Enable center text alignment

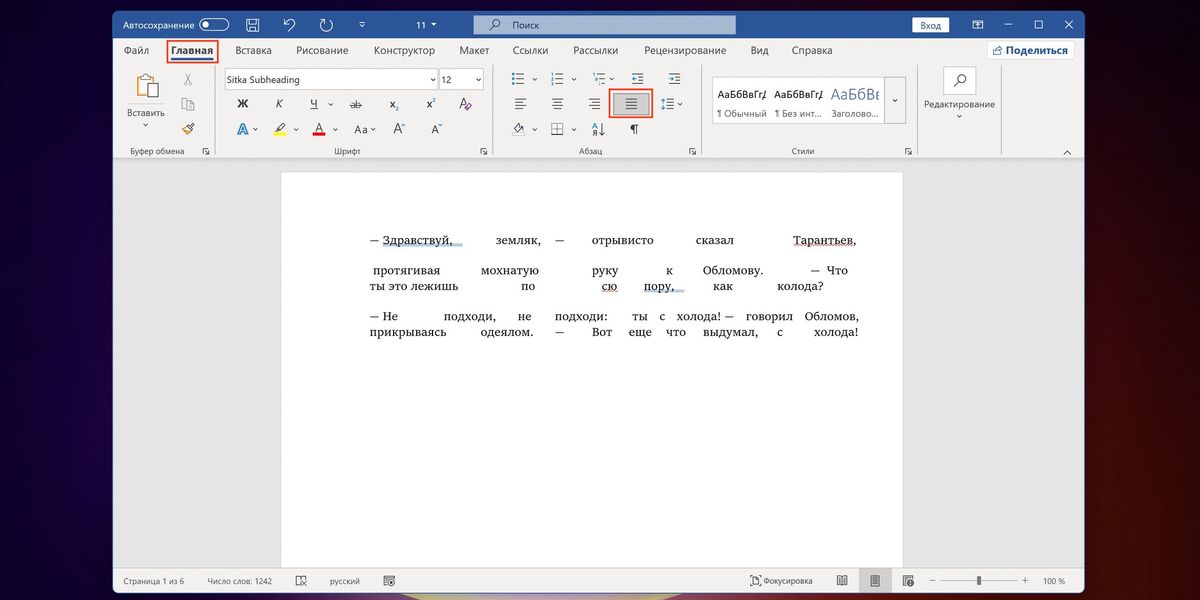point(556,103)
